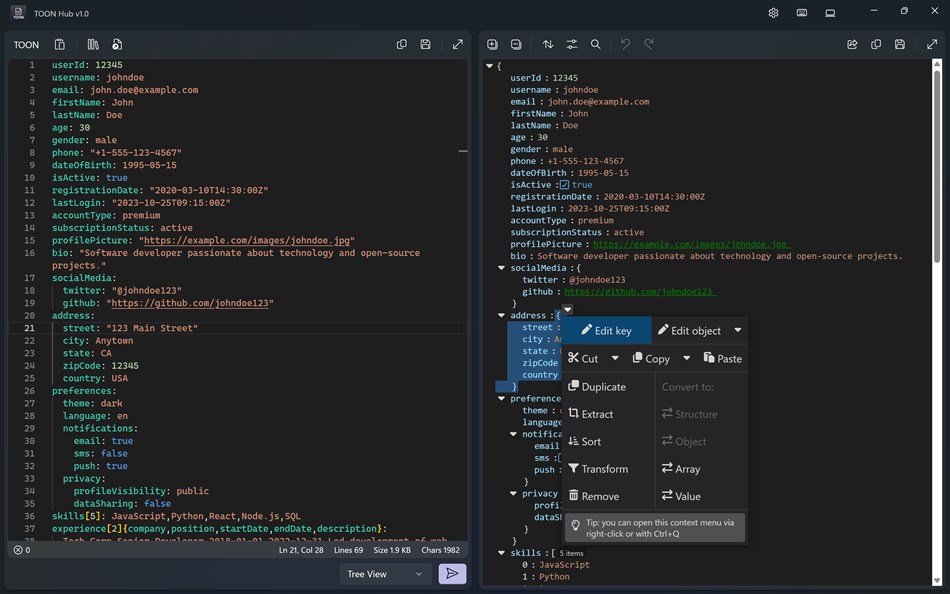The image size is (950, 594).
Task: Open the sort contents tool
Action: [548, 44]
